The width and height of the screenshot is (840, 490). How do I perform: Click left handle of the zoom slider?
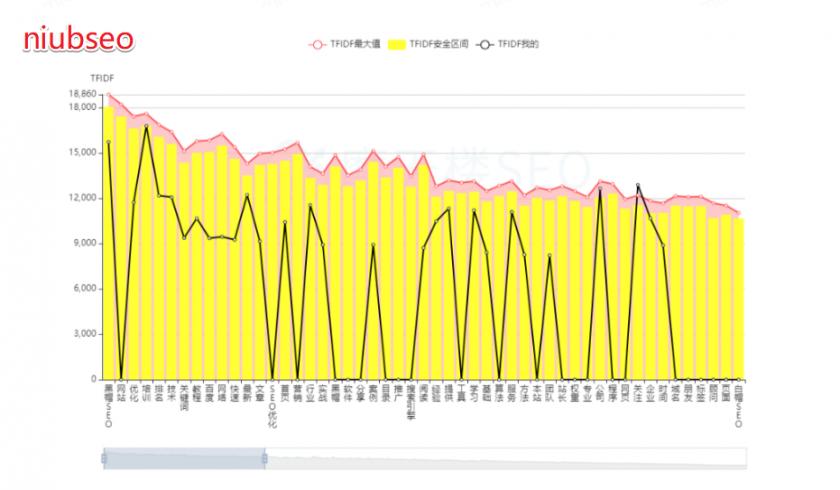[103, 458]
